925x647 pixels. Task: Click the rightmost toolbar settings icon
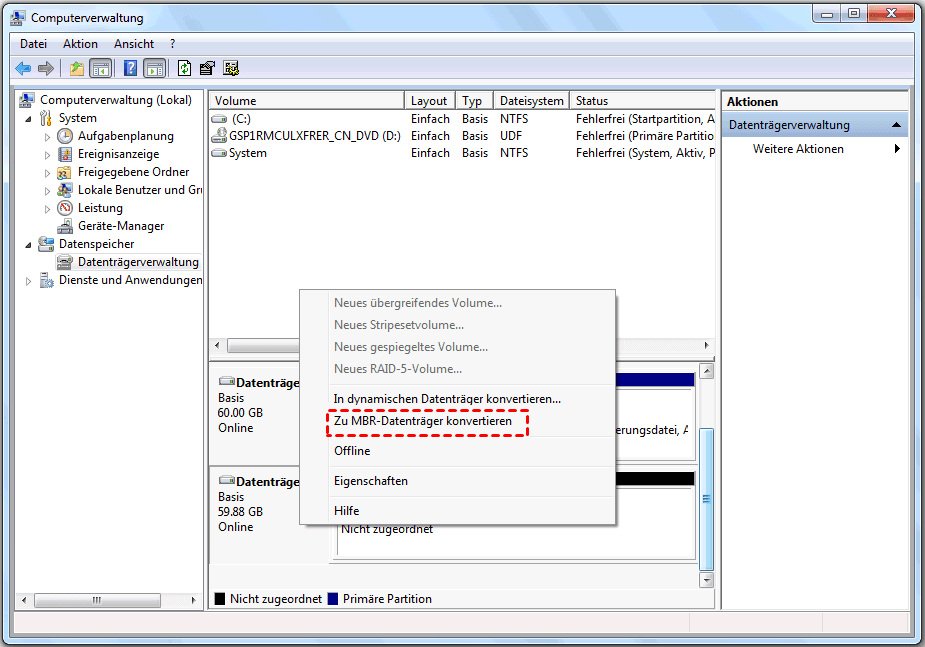(x=231, y=68)
